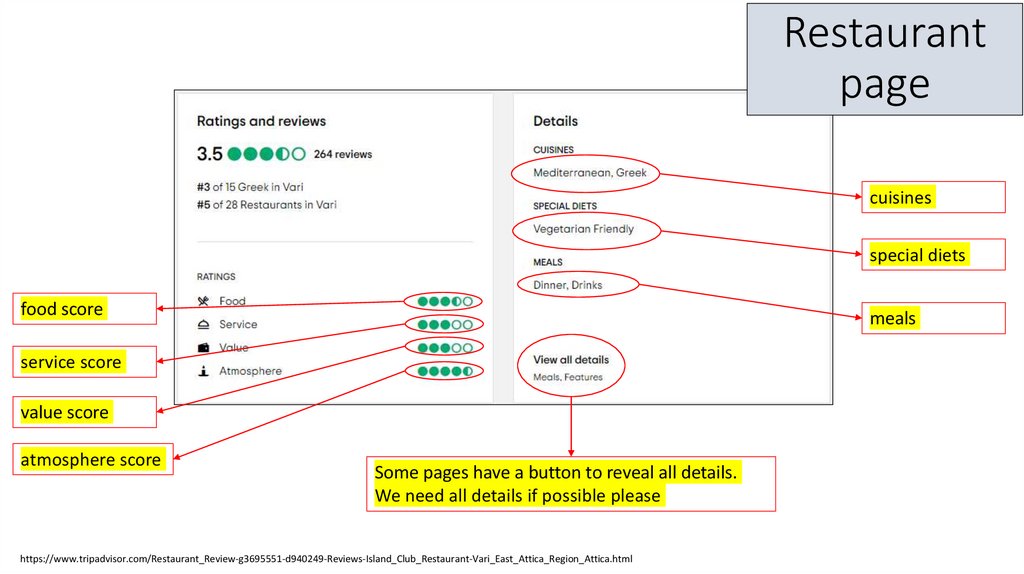The height and width of the screenshot is (574, 1024).
Task: Click the Restaurant page title box
Action: [885, 59]
